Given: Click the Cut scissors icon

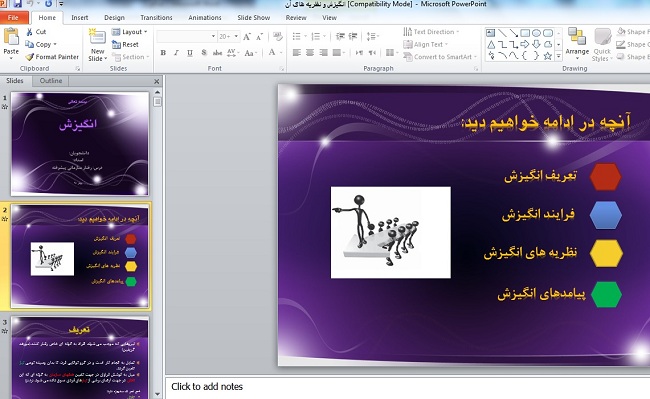Looking at the screenshot, I should (29, 32).
